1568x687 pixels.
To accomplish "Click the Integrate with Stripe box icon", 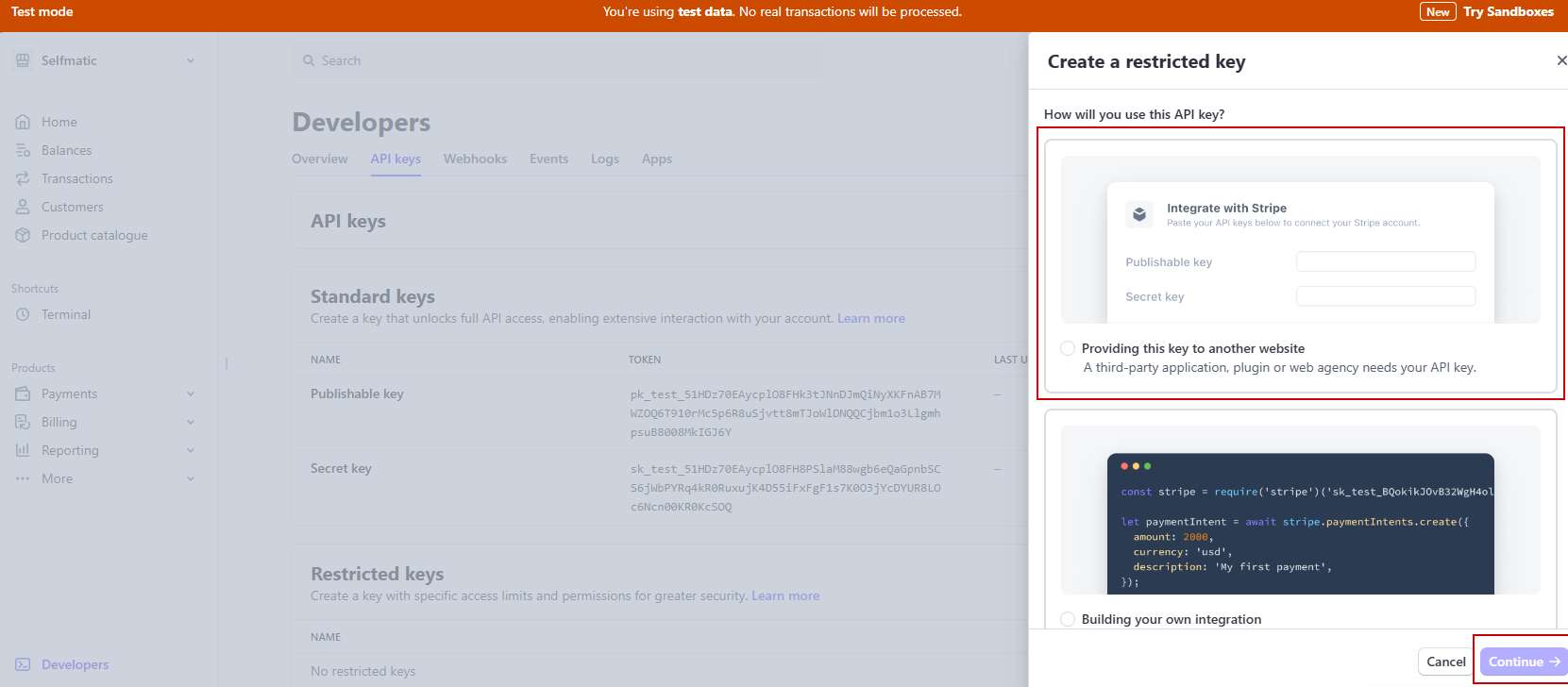I will click(1139, 214).
